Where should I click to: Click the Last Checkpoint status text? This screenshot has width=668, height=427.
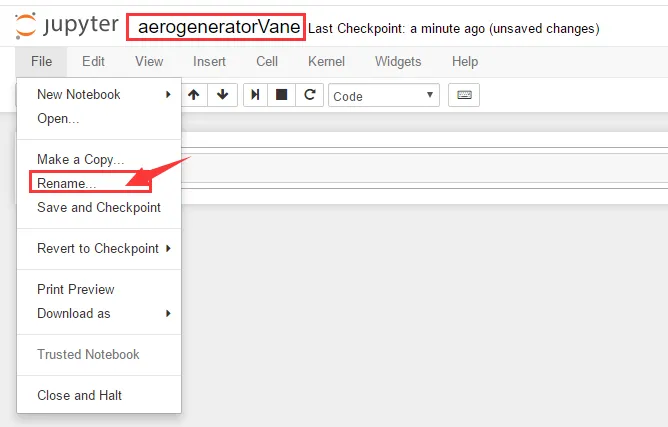[454, 28]
